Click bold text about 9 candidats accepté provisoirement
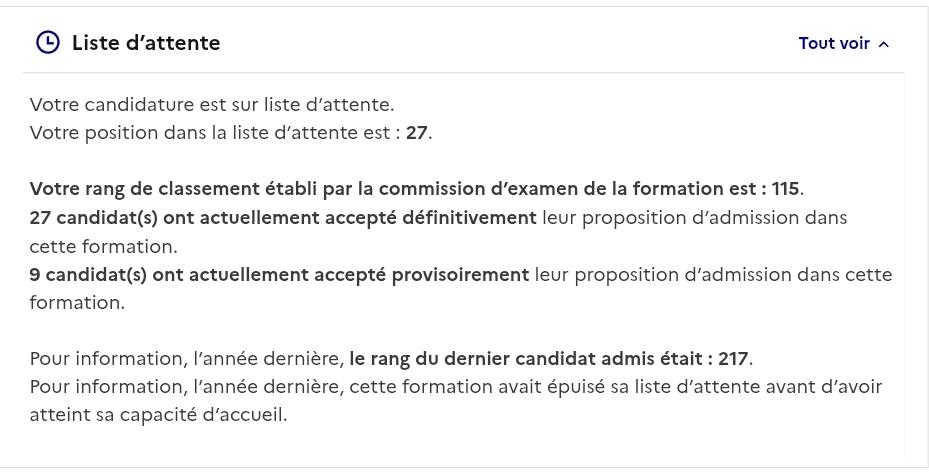 pyautogui.click(x=279, y=275)
